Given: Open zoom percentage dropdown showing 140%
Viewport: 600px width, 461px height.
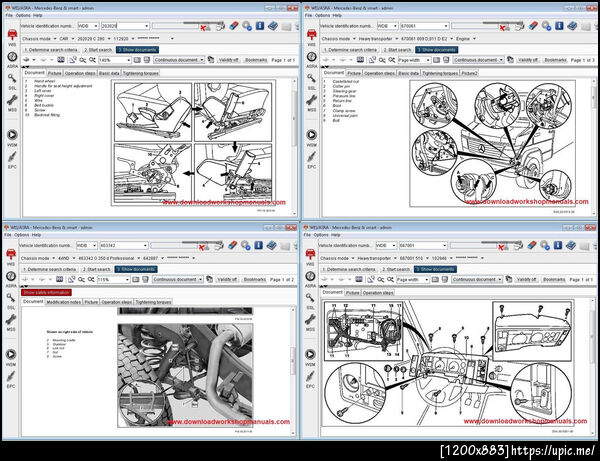Looking at the screenshot, I should pyautogui.click(x=115, y=60).
